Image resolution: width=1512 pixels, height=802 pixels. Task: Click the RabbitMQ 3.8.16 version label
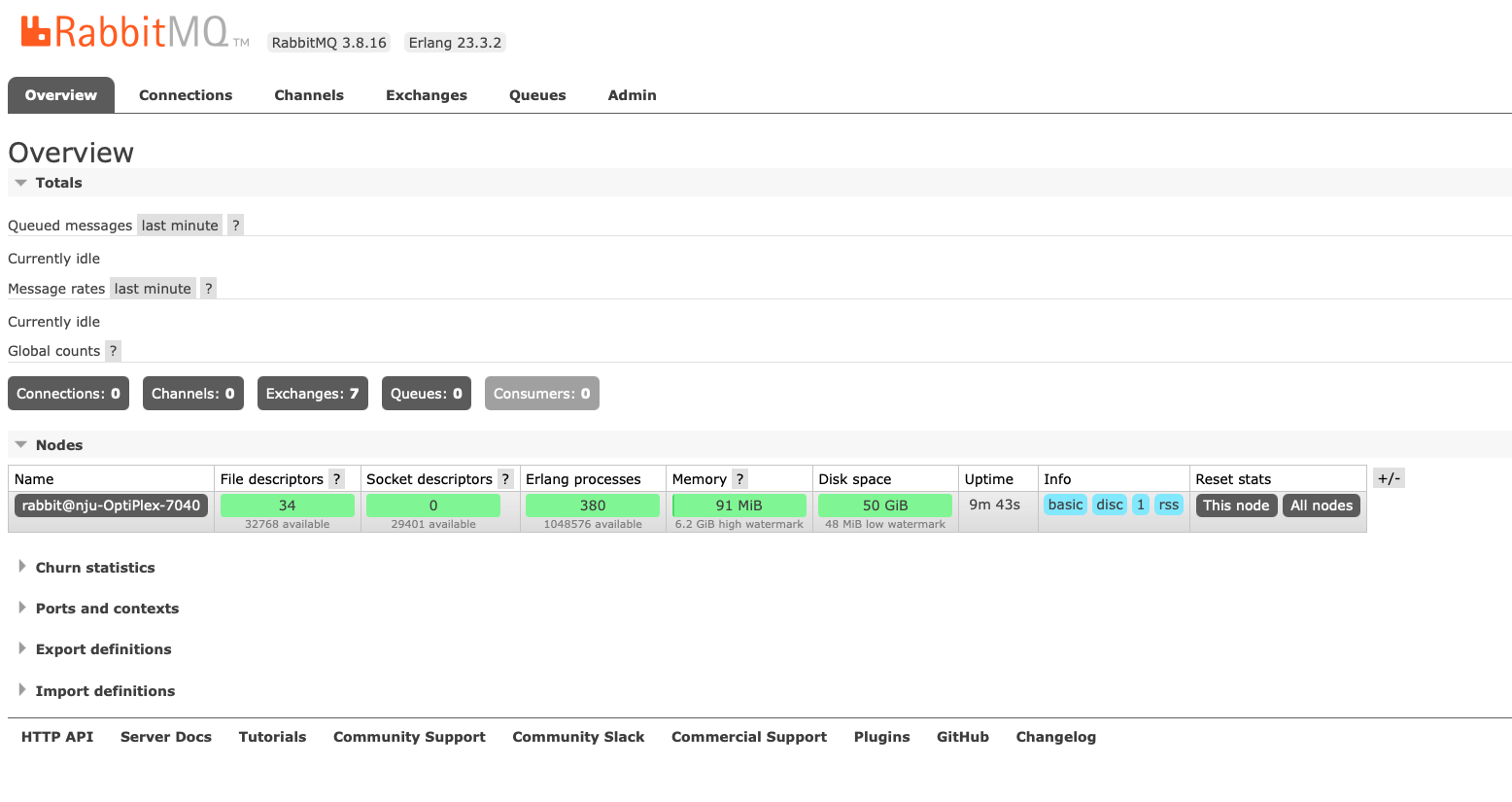coord(329,42)
